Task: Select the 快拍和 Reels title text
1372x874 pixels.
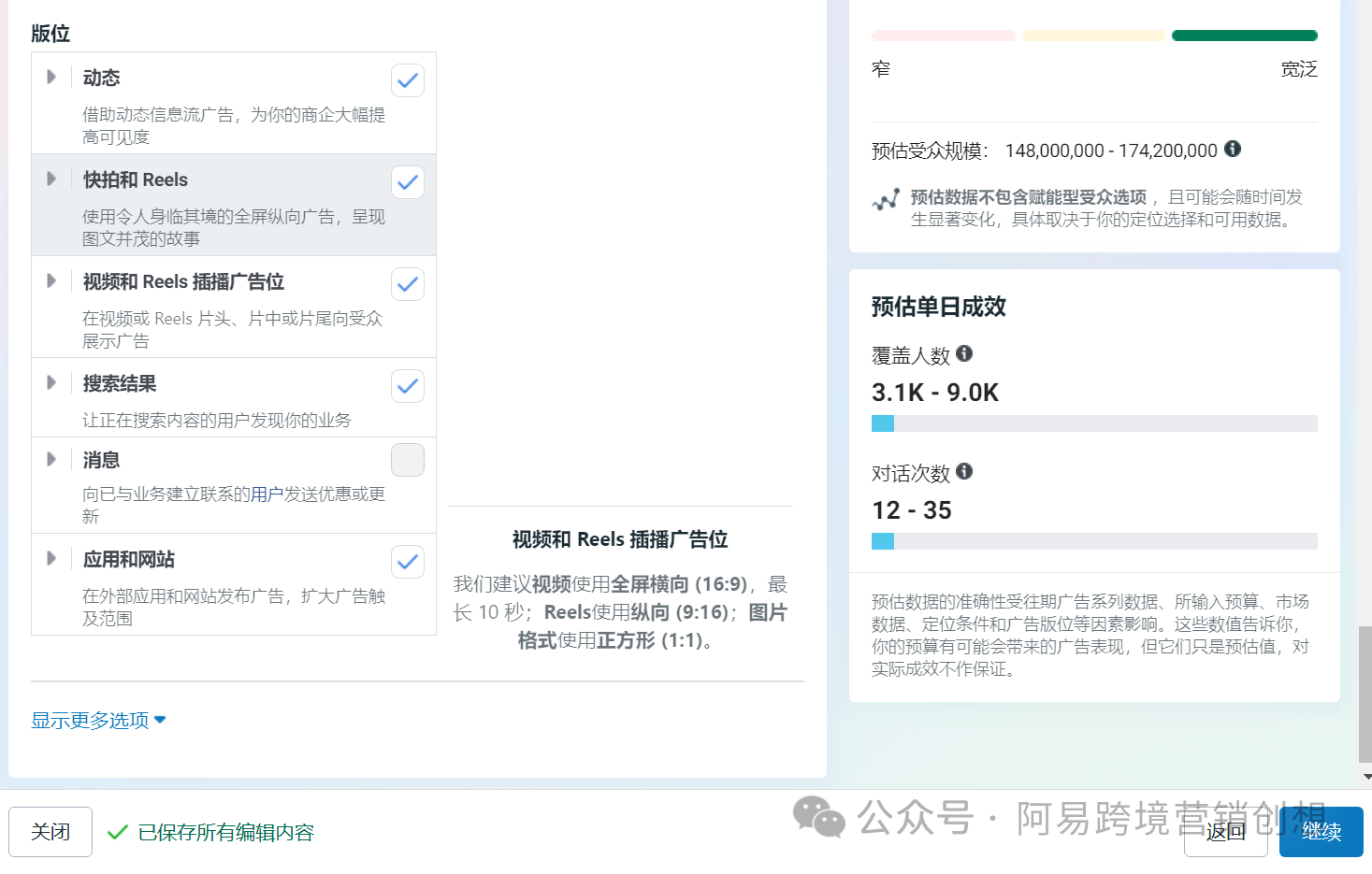Action: [136, 179]
